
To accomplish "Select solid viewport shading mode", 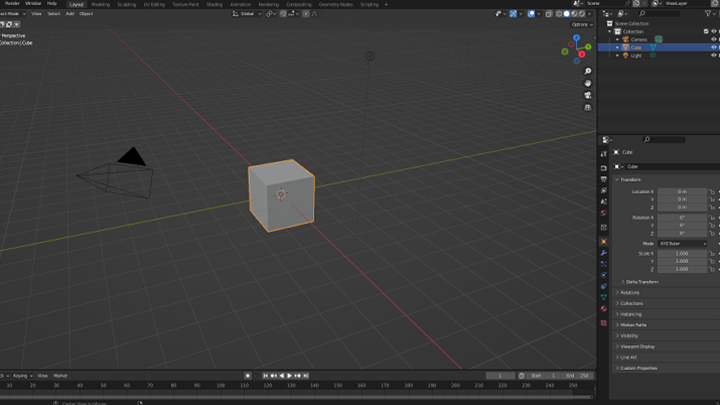I will [x=567, y=14].
